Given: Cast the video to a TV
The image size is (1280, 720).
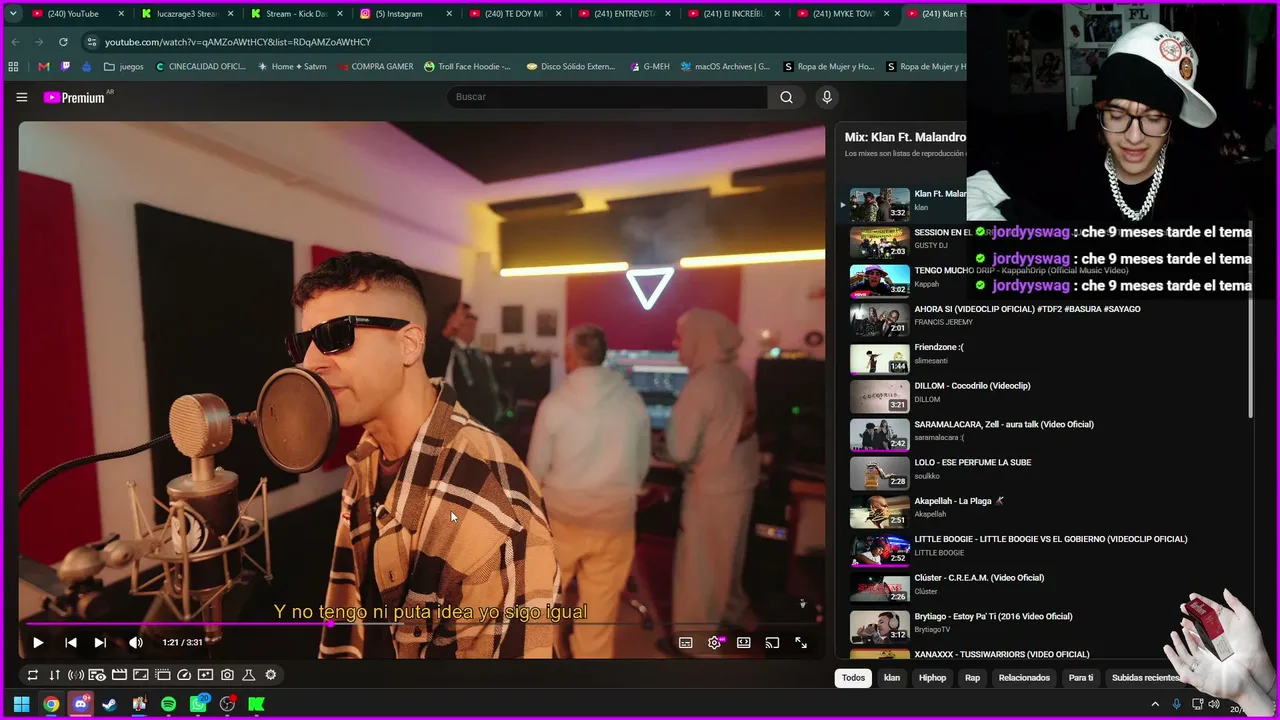Looking at the screenshot, I should [772, 643].
